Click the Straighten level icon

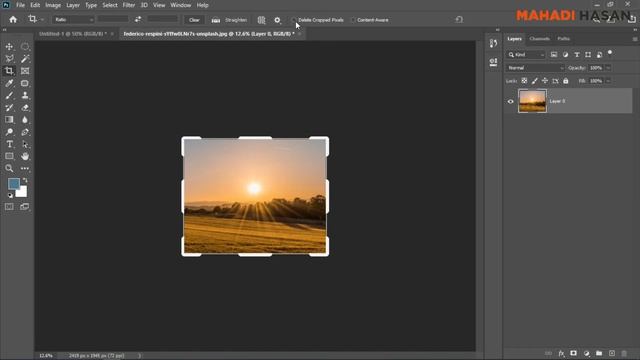[216, 20]
